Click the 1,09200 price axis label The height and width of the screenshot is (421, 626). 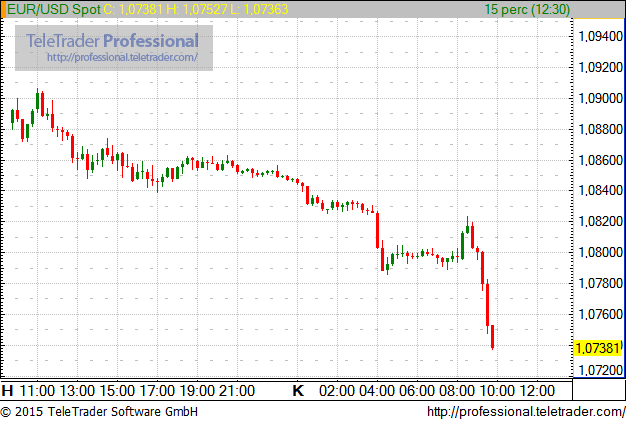tap(600, 67)
